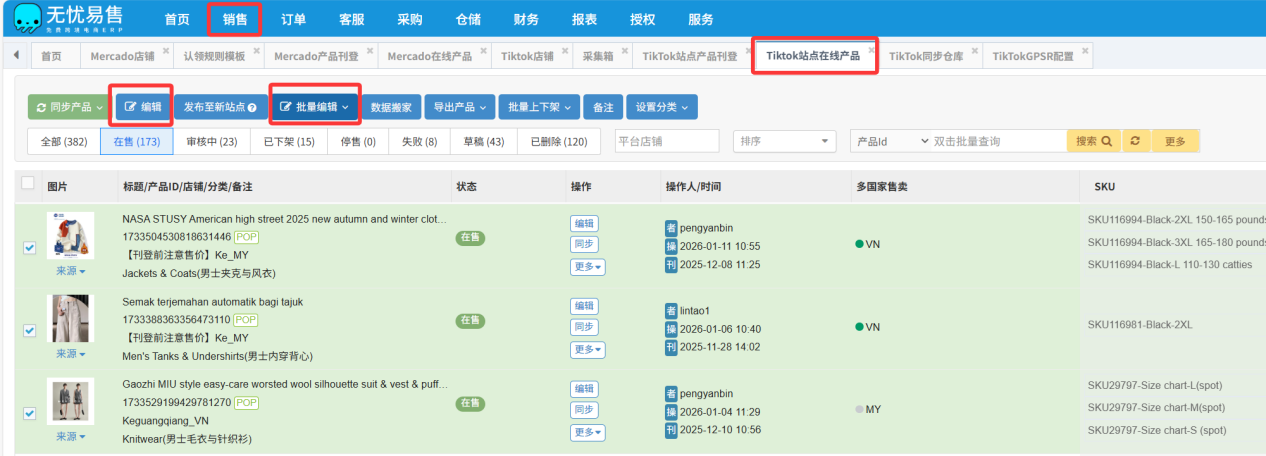Open the 订单 menu in top navigation
The image size is (1266, 456).
coord(293,20)
